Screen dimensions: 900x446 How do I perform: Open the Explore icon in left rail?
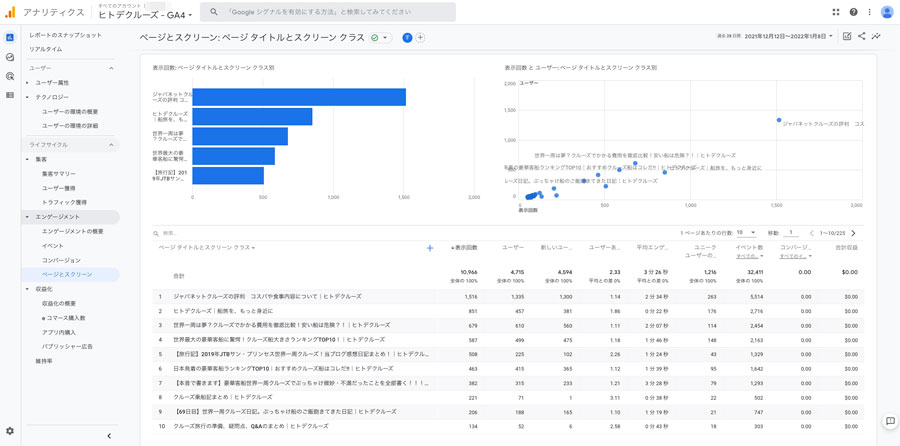[10, 57]
